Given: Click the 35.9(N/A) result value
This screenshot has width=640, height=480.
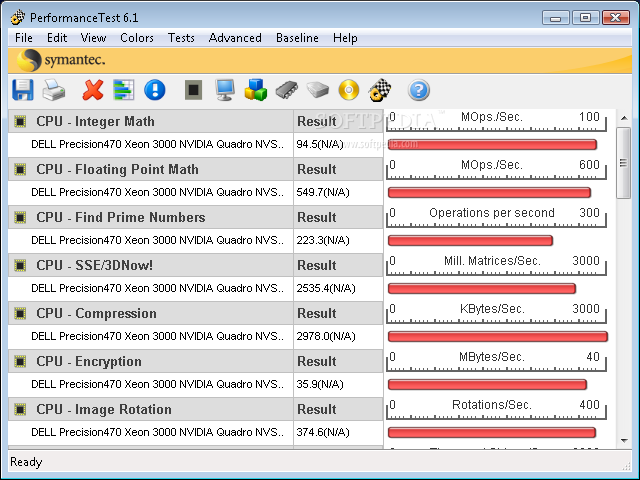Looking at the screenshot, I should click(x=320, y=384).
